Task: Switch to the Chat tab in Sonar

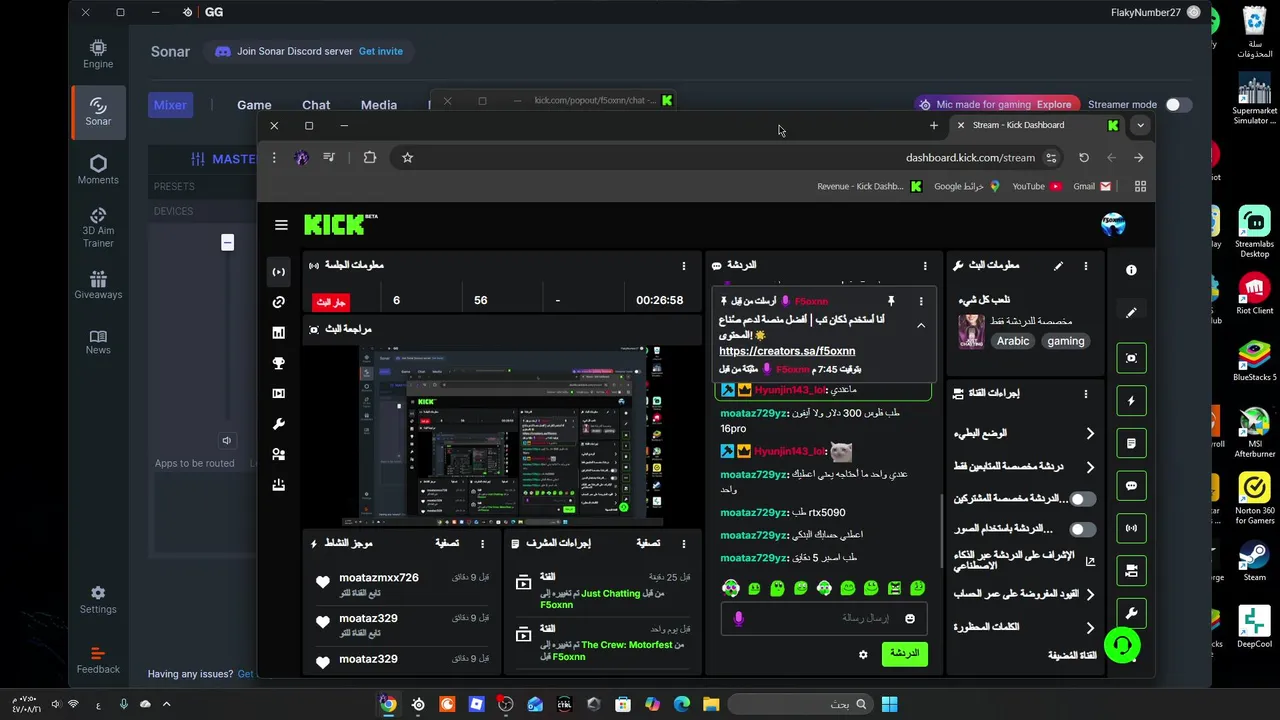Action: click(x=316, y=105)
